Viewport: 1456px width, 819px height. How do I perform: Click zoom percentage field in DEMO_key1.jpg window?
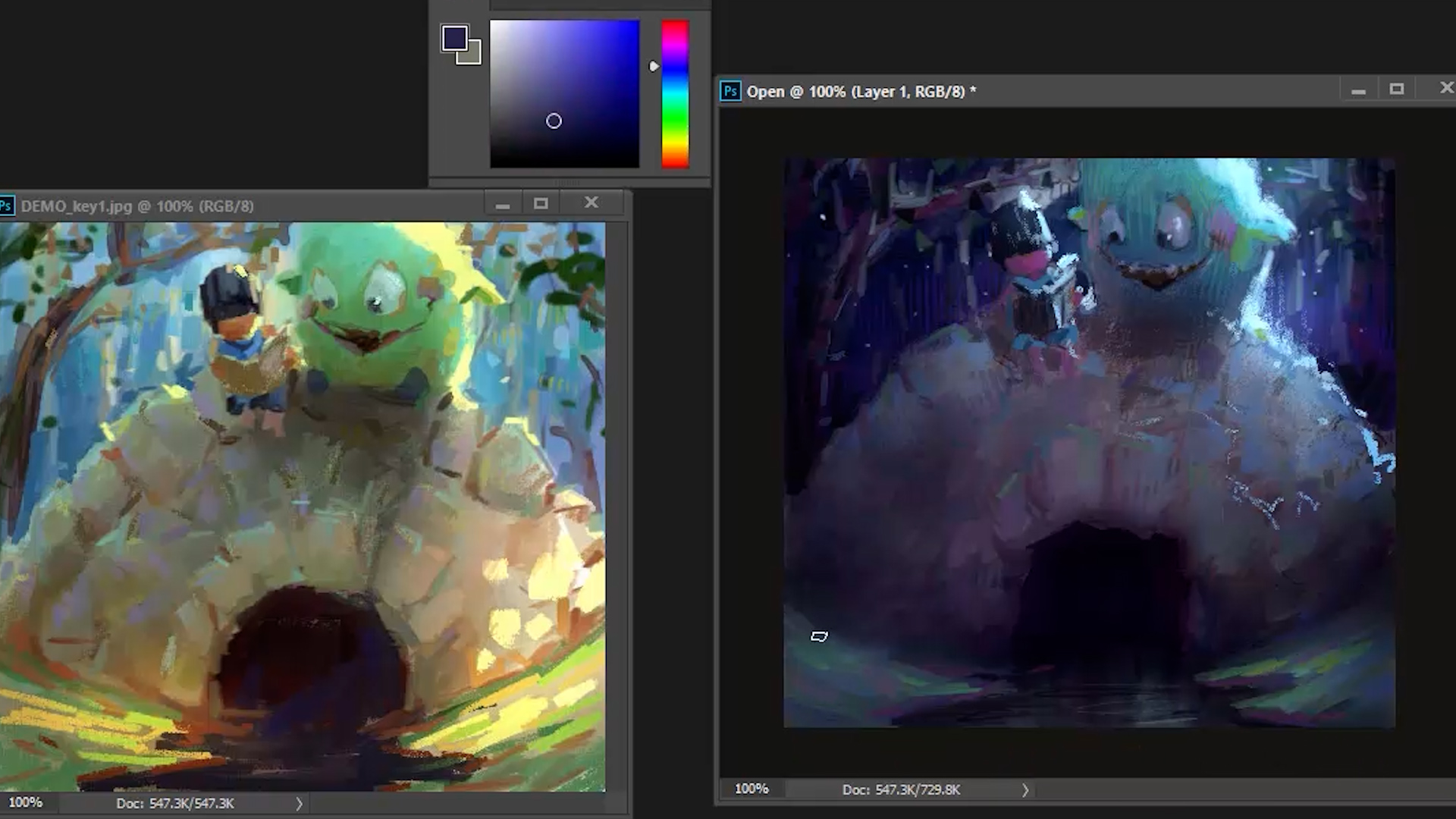tap(26, 802)
